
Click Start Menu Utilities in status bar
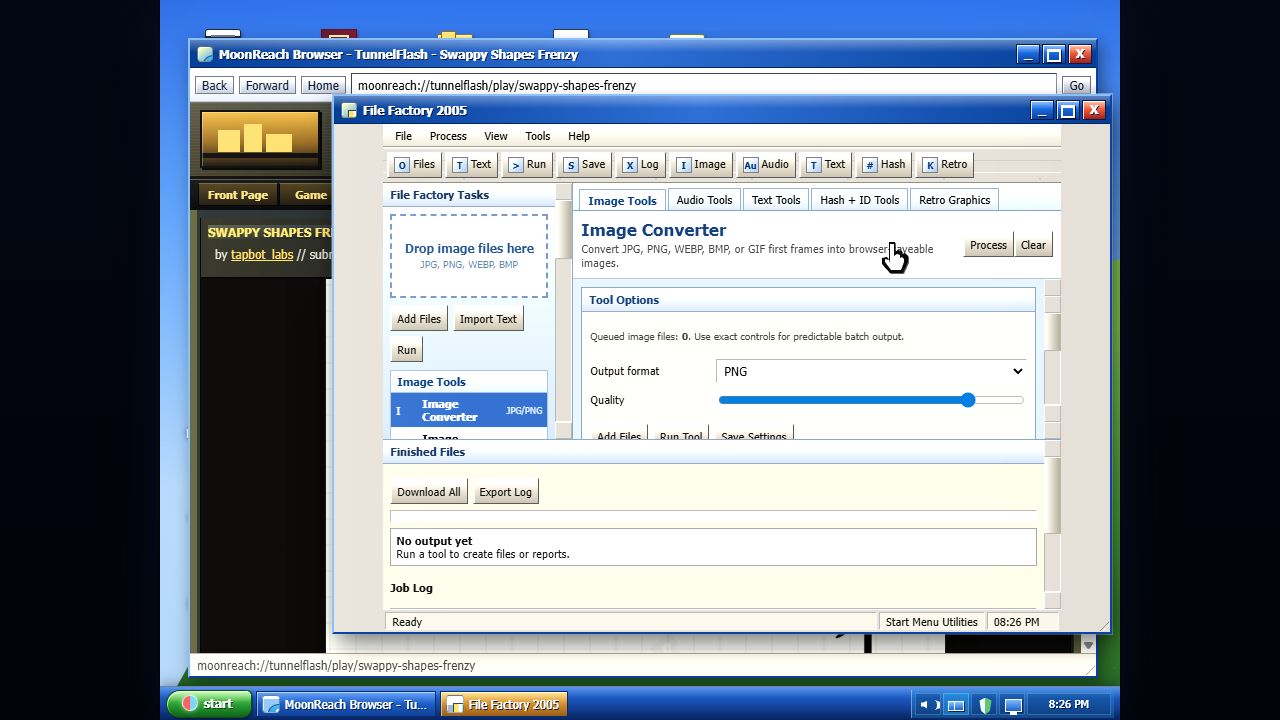(x=931, y=622)
